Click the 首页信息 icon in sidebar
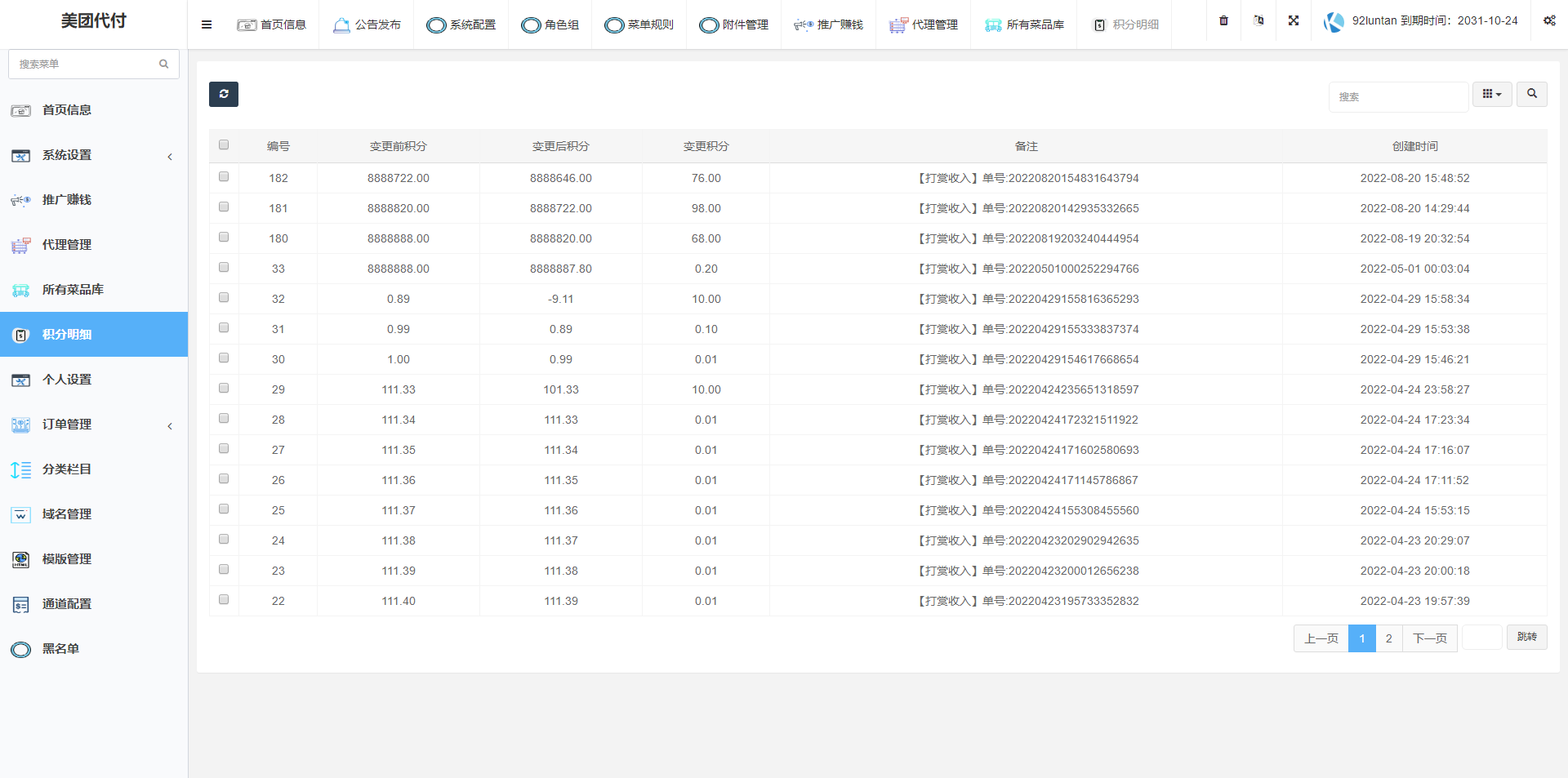Image resolution: width=1568 pixels, height=778 pixels. [21, 110]
